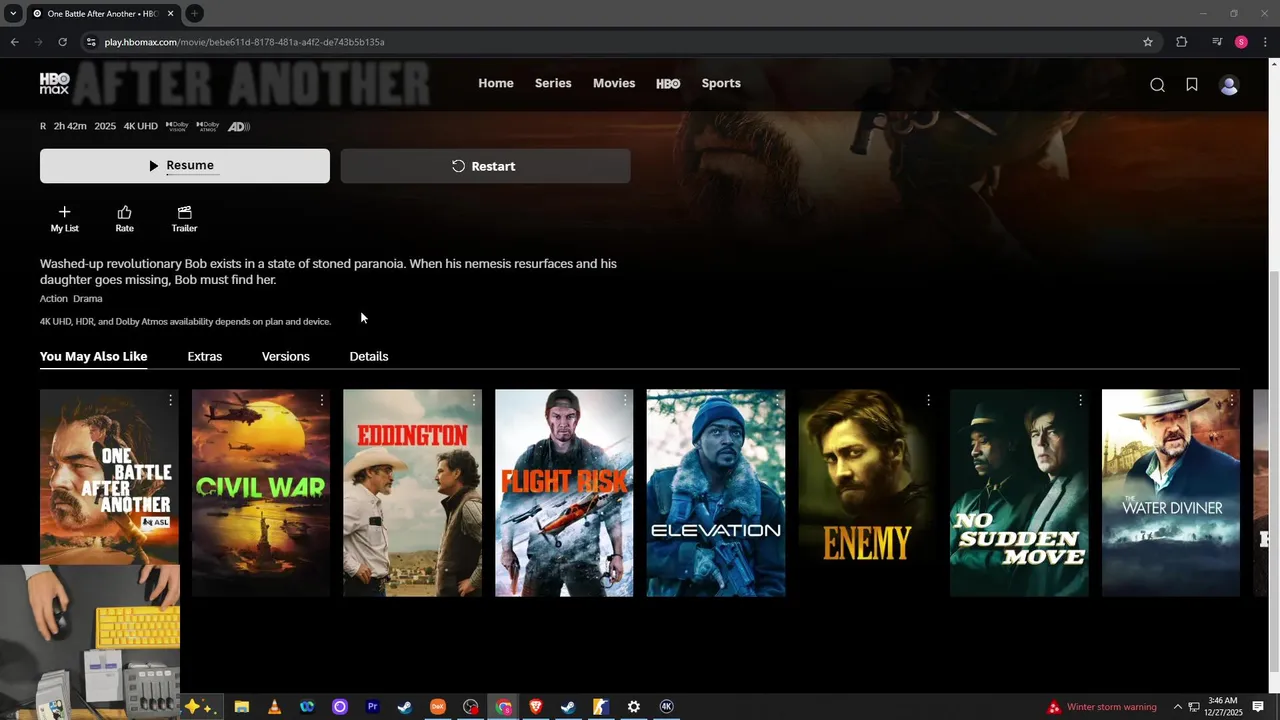
Task: Open Series in HBO Max navigation
Action: tap(553, 84)
